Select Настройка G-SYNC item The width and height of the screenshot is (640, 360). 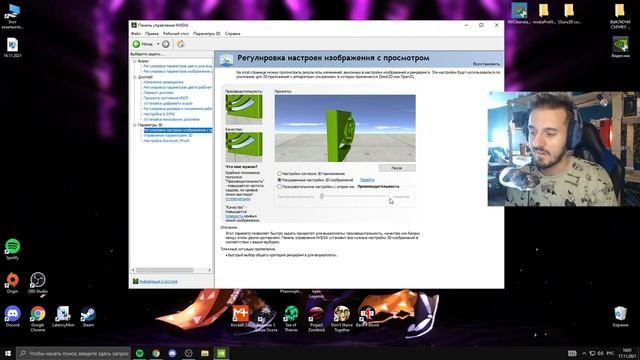click(x=159, y=114)
